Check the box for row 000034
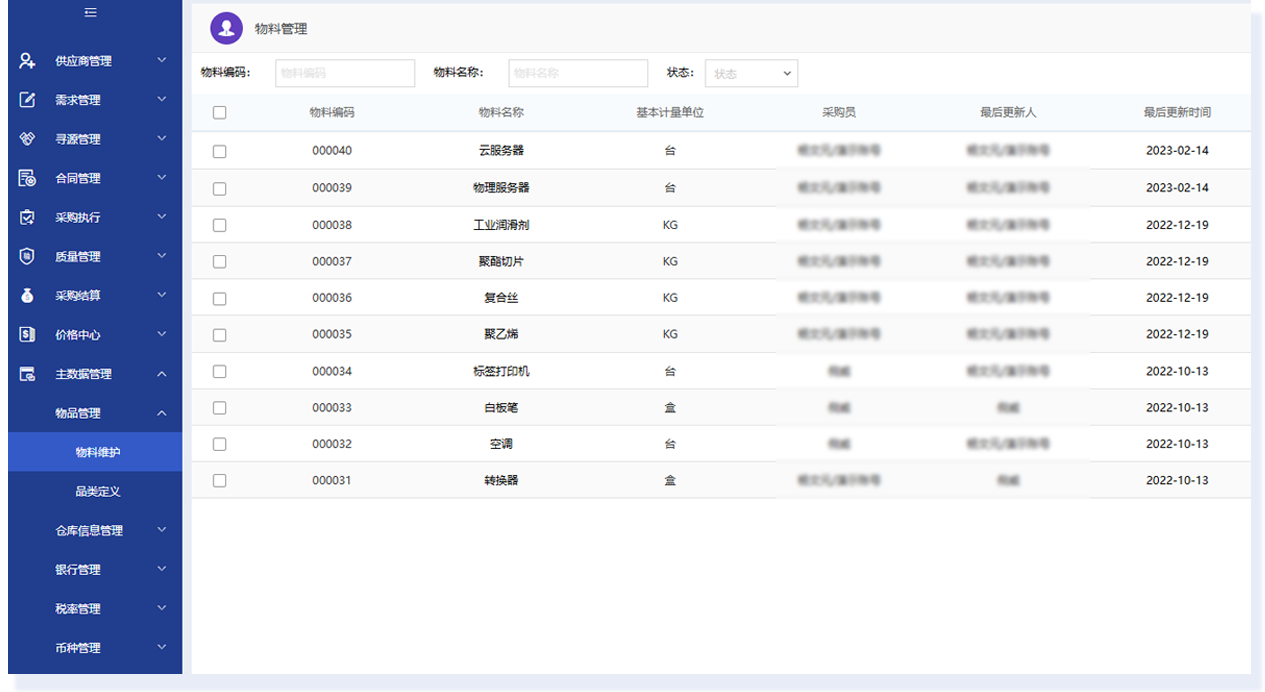 point(220,372)
